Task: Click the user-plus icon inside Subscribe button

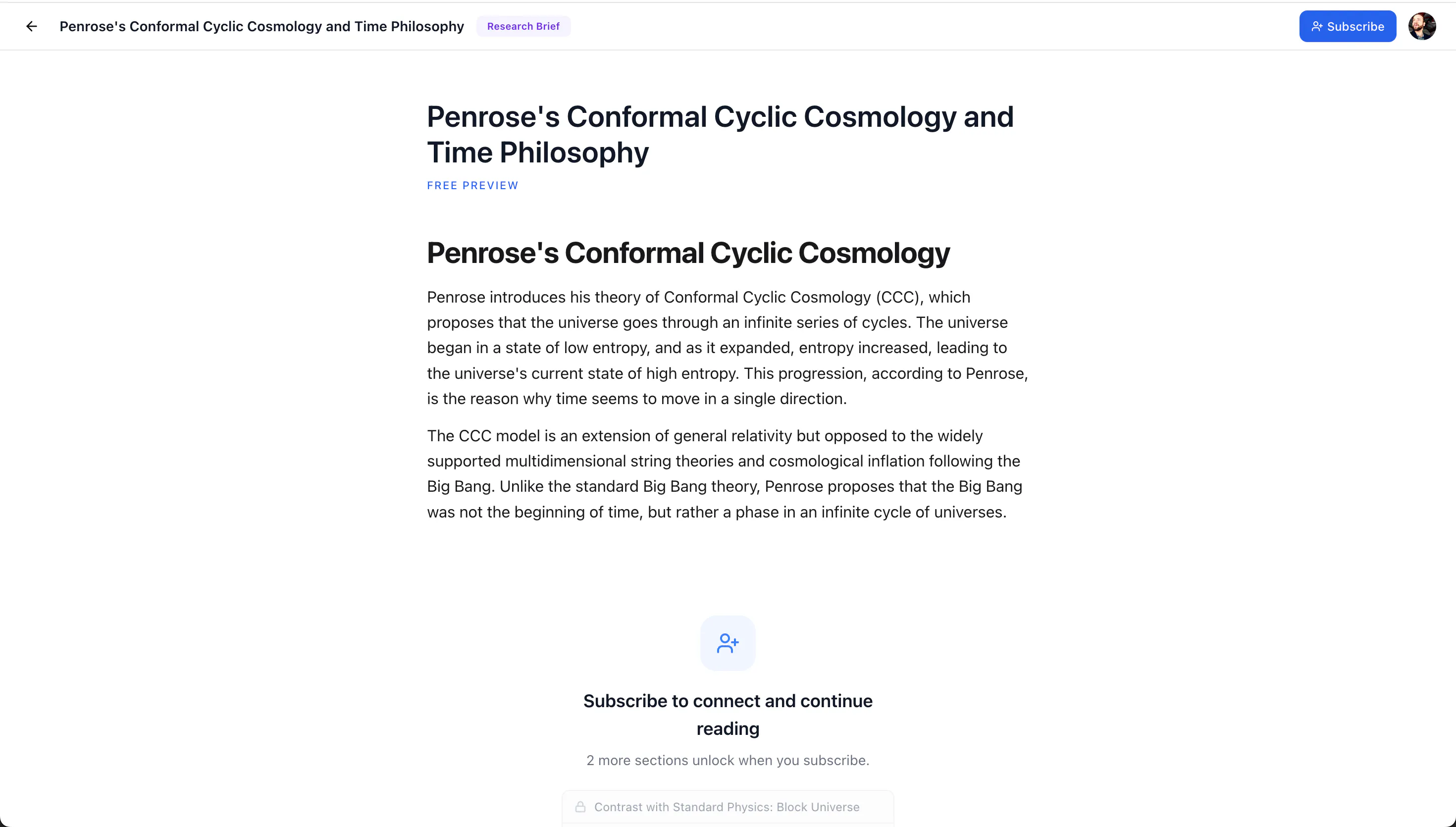Action: [1317, 26]
